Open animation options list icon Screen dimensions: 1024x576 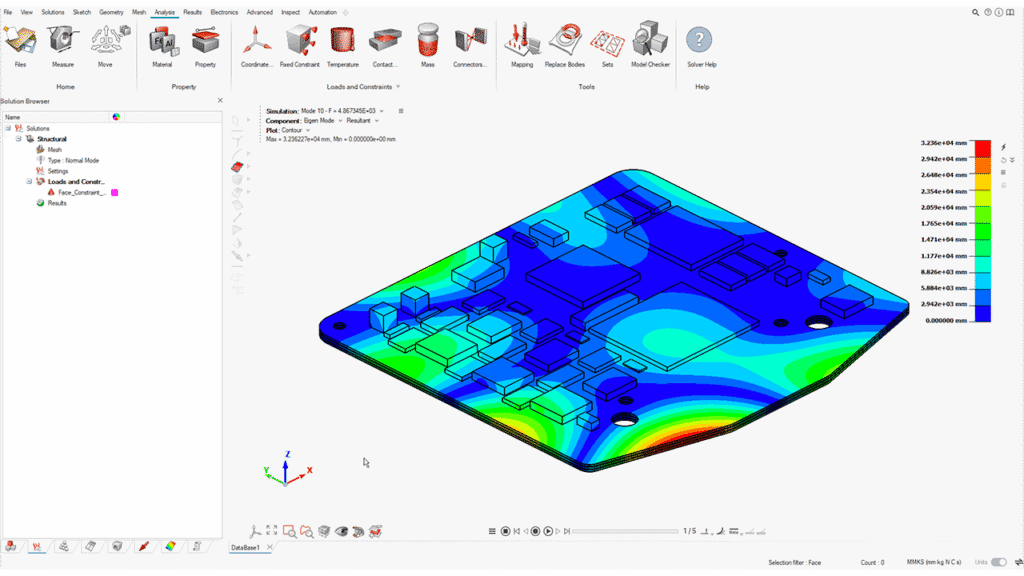pos(492,532)
